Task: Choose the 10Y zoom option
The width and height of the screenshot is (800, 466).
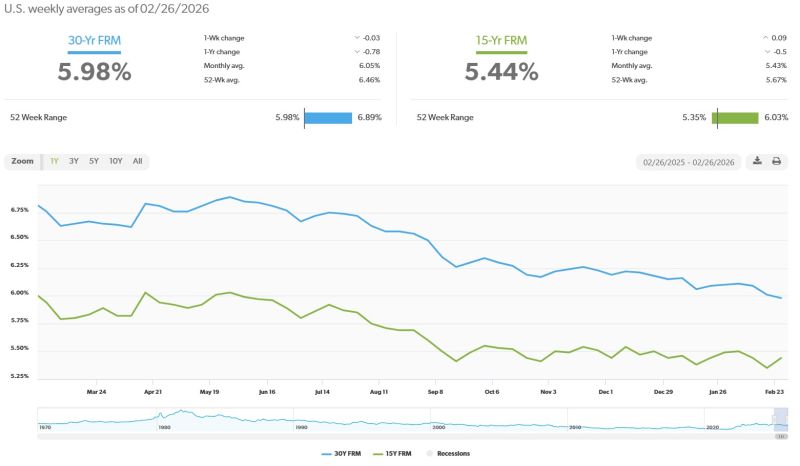Action: [x=116, y=161]
